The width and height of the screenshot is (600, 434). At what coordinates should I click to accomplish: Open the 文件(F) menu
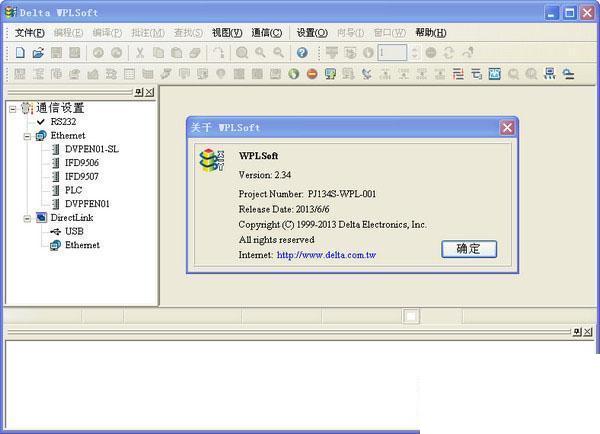[29, 33]
